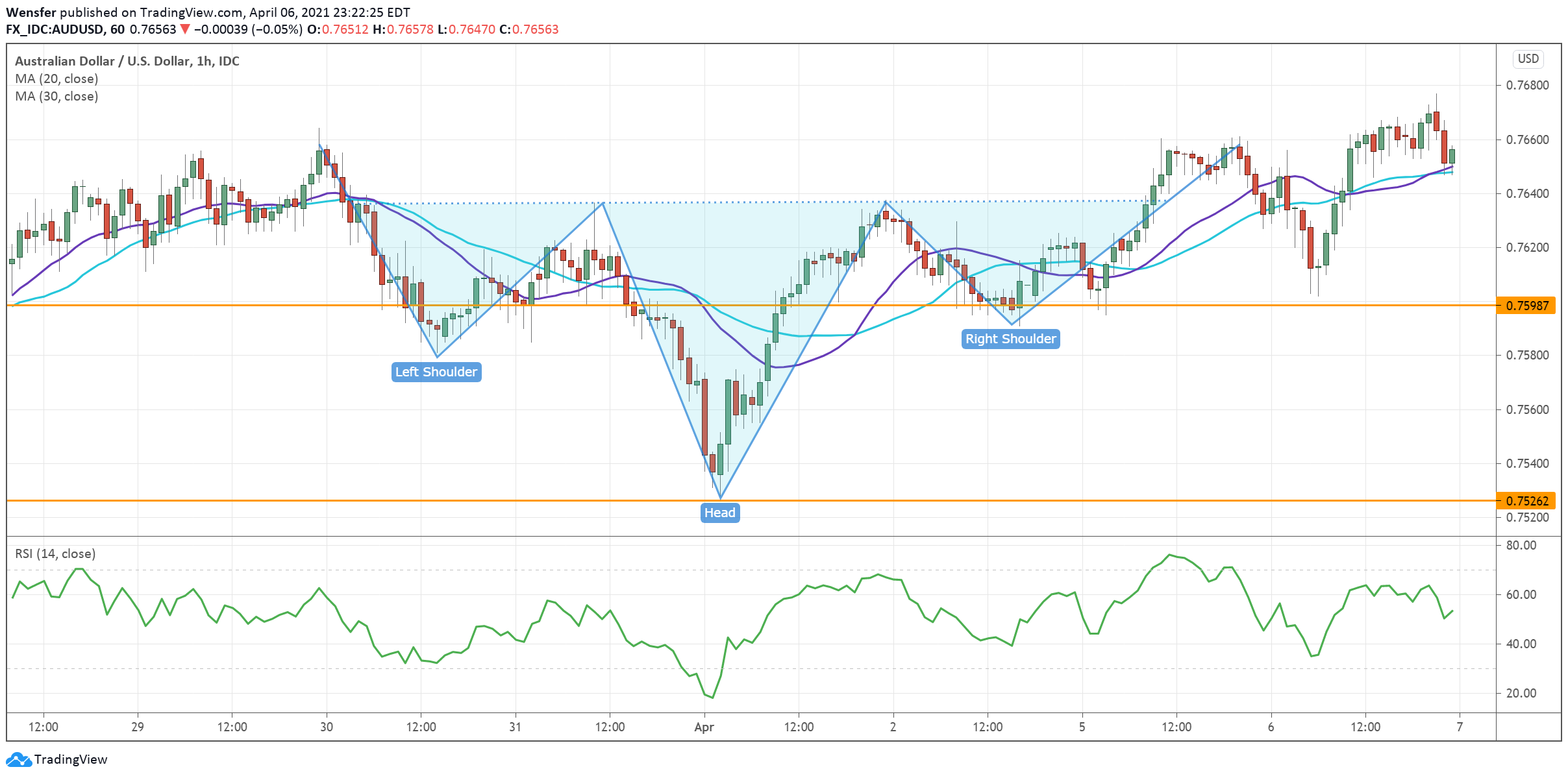Click the 'Apr' date marker on time axis

point(704,727)
